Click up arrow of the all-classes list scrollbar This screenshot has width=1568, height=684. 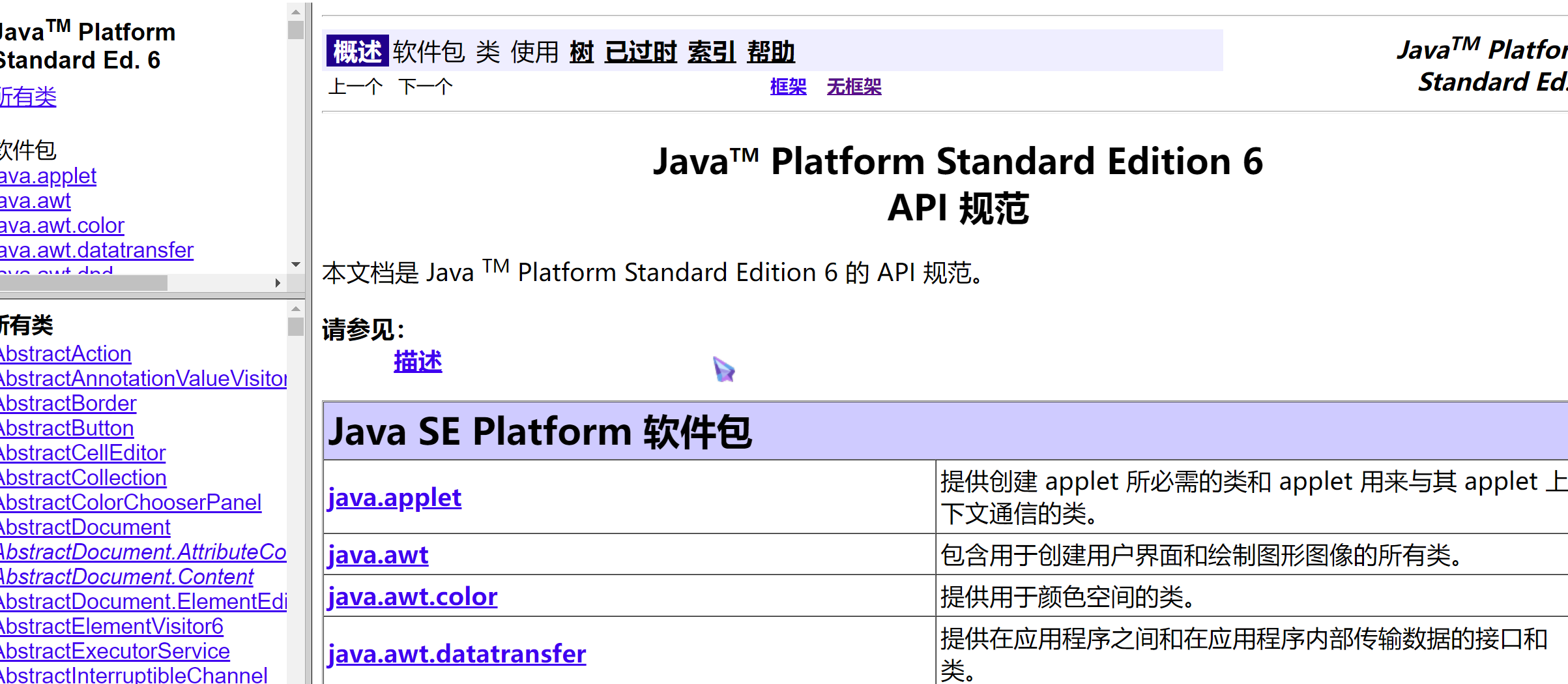296,309
